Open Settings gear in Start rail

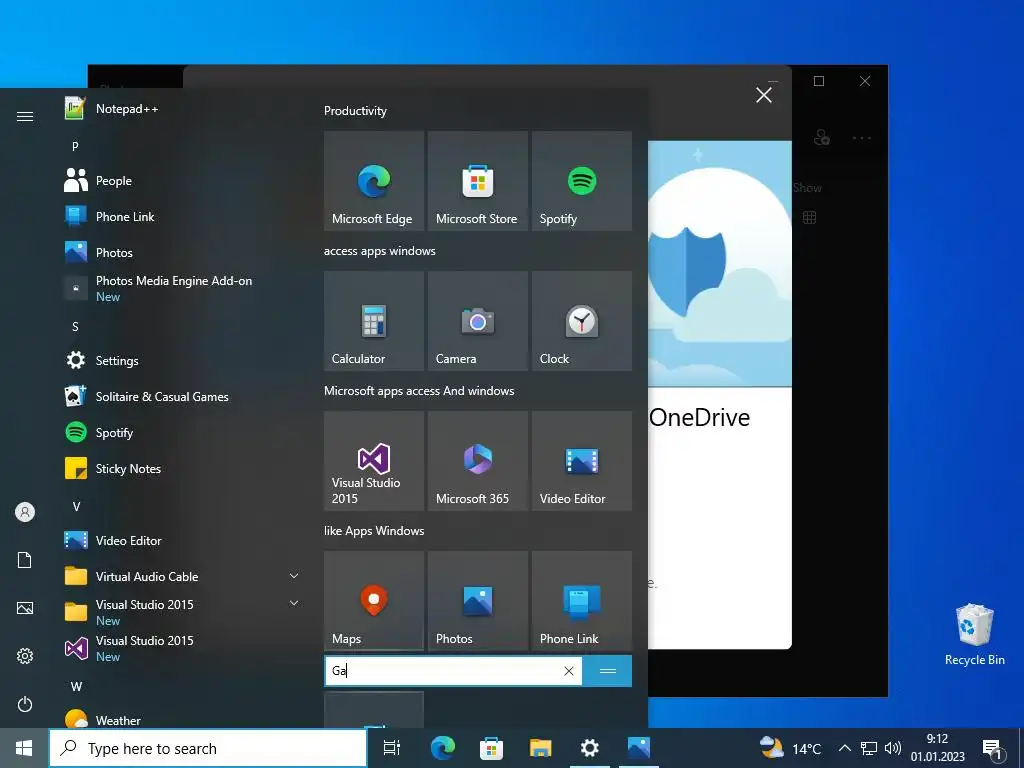(25, 656)
